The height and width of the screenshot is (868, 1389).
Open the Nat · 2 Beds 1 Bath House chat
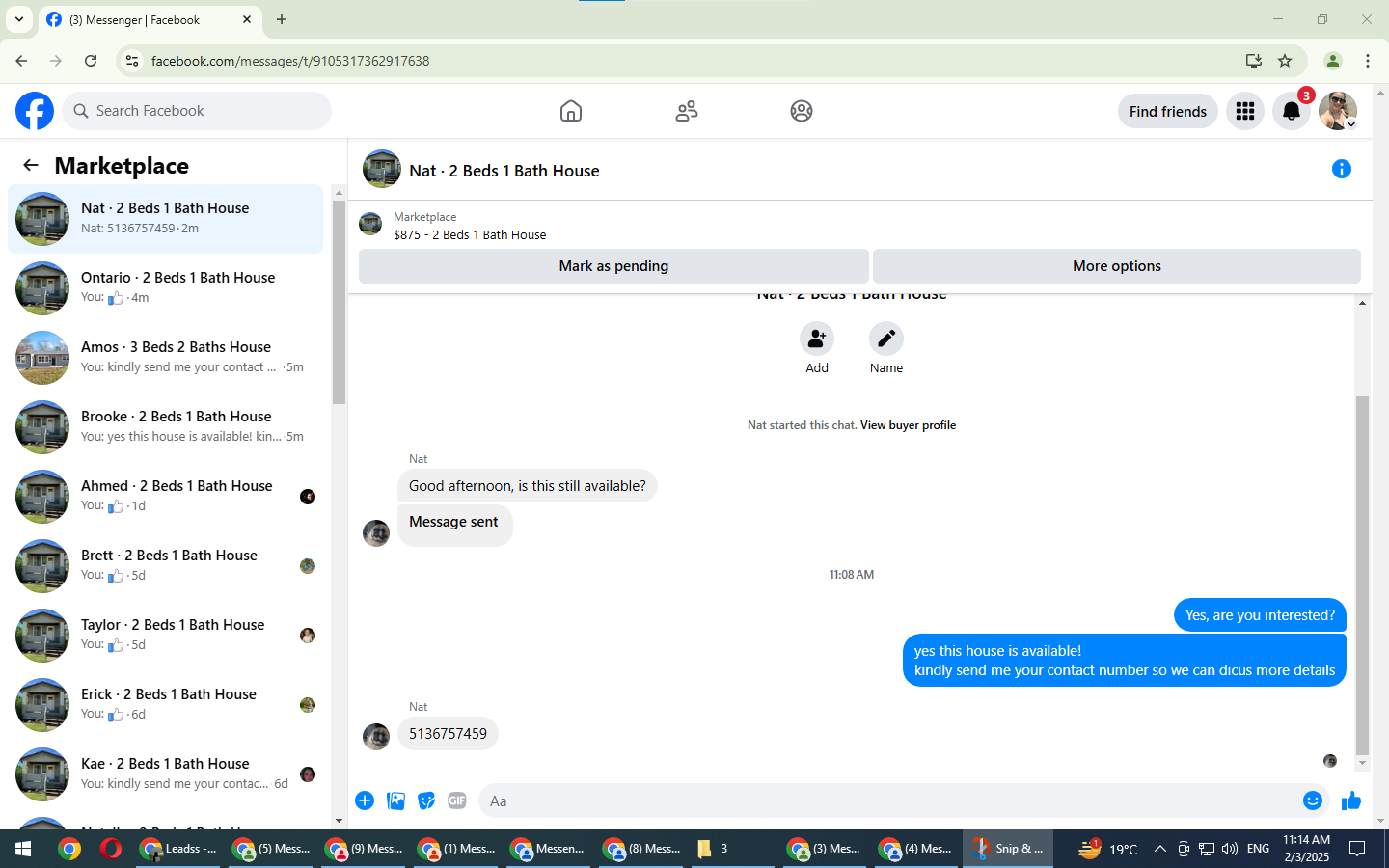click(x=165, y=219)
